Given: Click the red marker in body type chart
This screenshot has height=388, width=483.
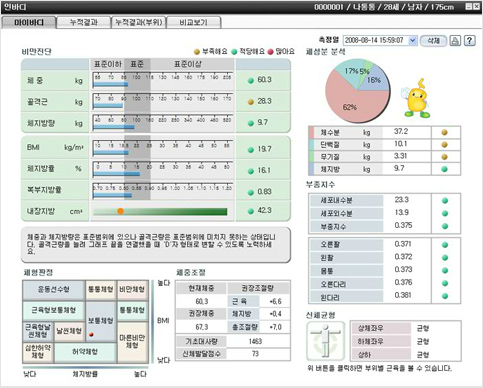Looking at the screenshot, I should 91,334.
